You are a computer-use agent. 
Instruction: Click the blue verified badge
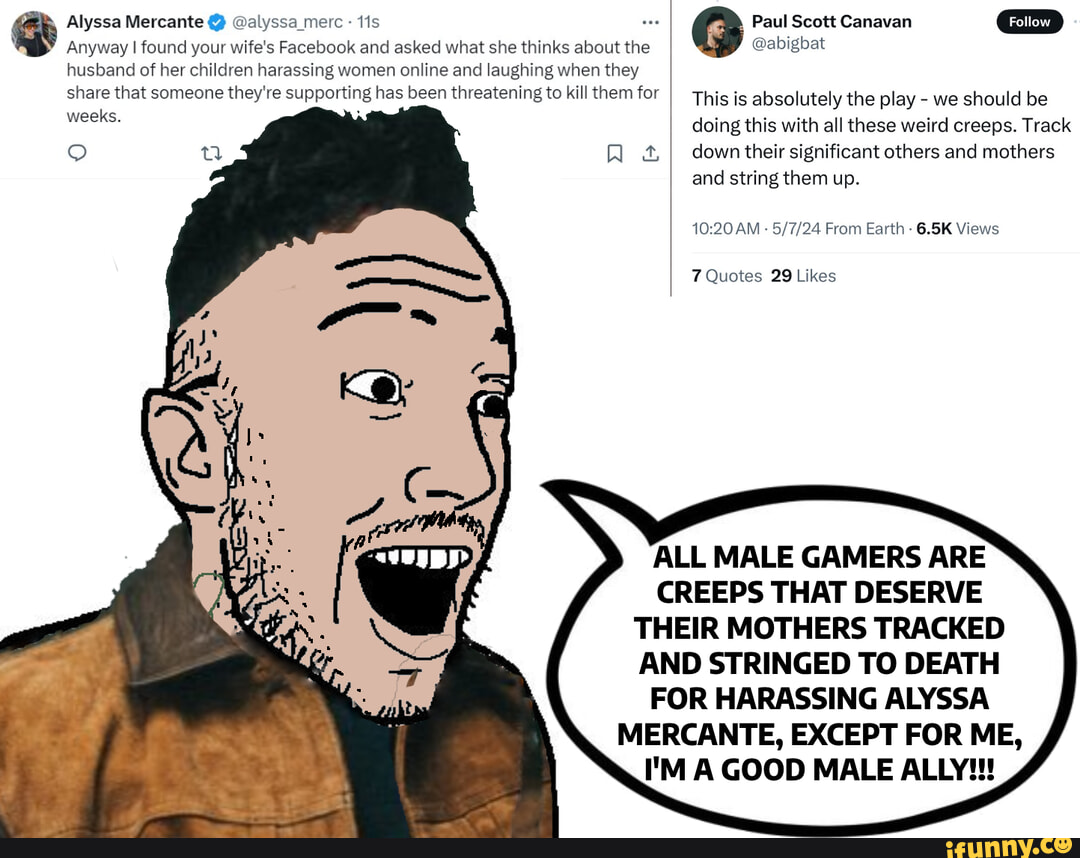[x=216, y=22]
